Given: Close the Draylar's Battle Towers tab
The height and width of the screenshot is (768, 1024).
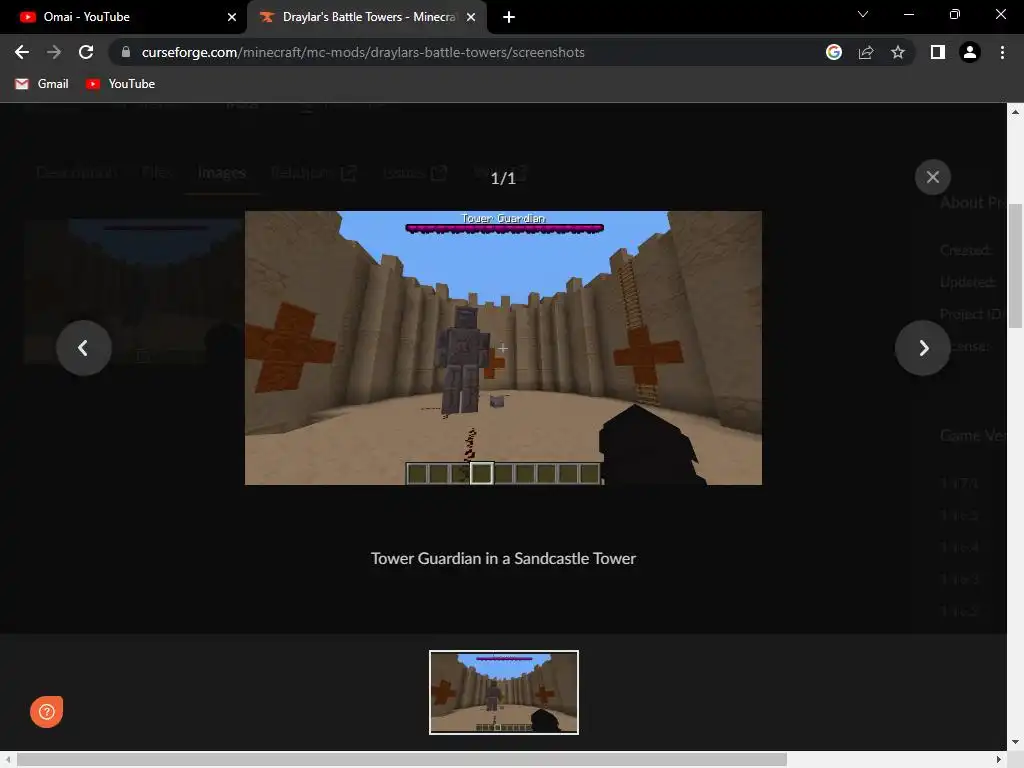Looking at the screenshot, I should point(471,17).
